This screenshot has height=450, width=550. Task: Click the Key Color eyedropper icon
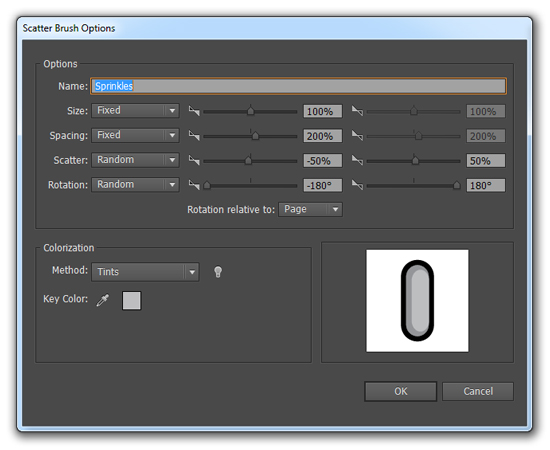[103, 300]
